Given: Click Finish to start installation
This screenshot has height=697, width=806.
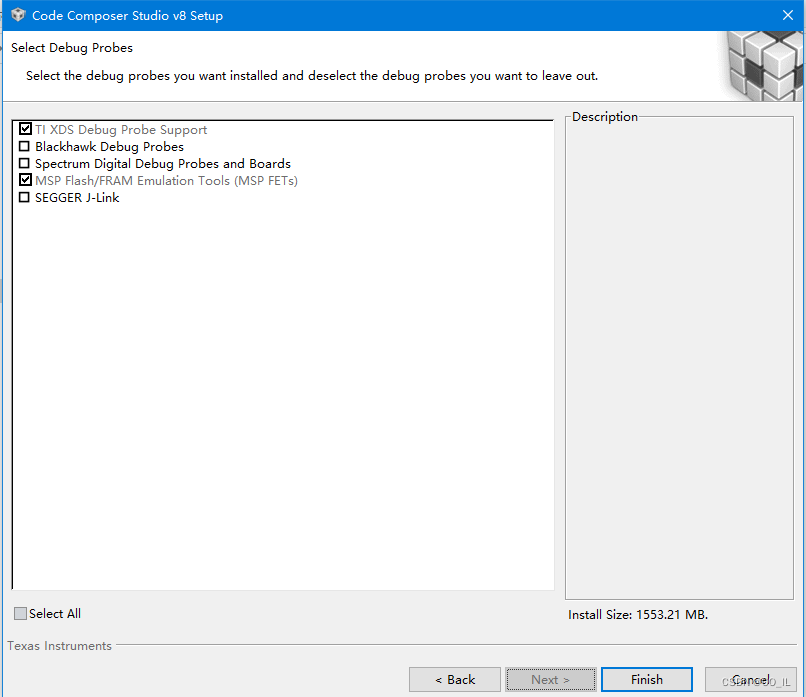Looking at the screenshot, I should click(647, 680).
